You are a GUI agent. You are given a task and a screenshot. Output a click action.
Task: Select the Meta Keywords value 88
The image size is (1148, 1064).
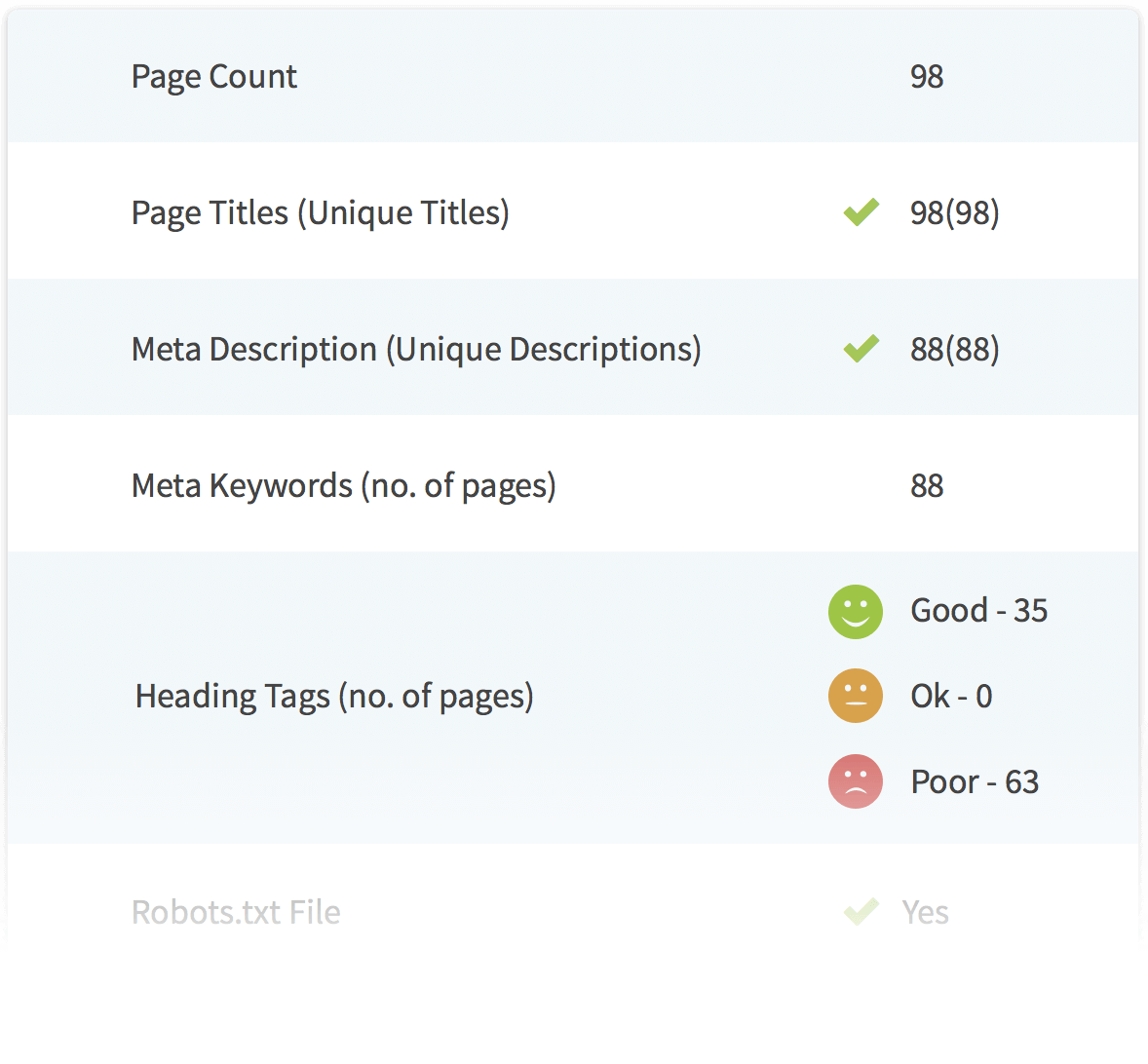927,486
